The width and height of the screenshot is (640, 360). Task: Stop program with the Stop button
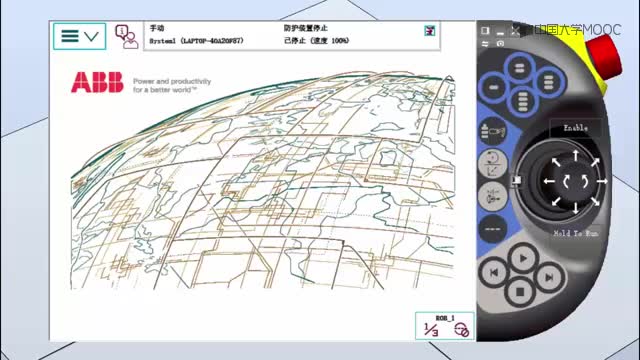point(520,292)
